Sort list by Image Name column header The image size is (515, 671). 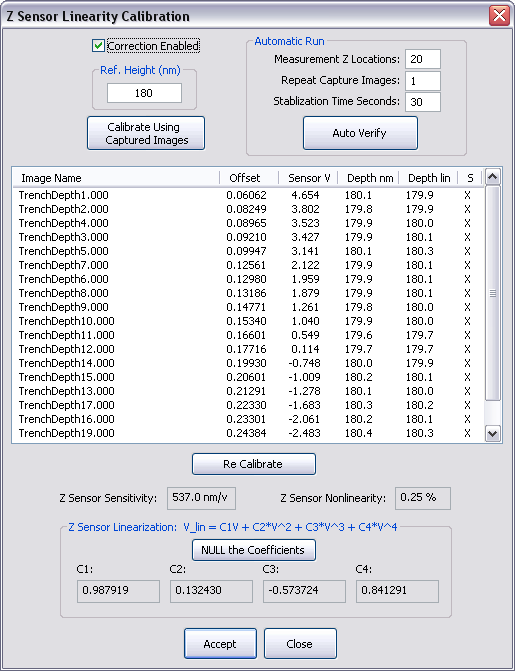pyautogui.click(x=116, y=178)
